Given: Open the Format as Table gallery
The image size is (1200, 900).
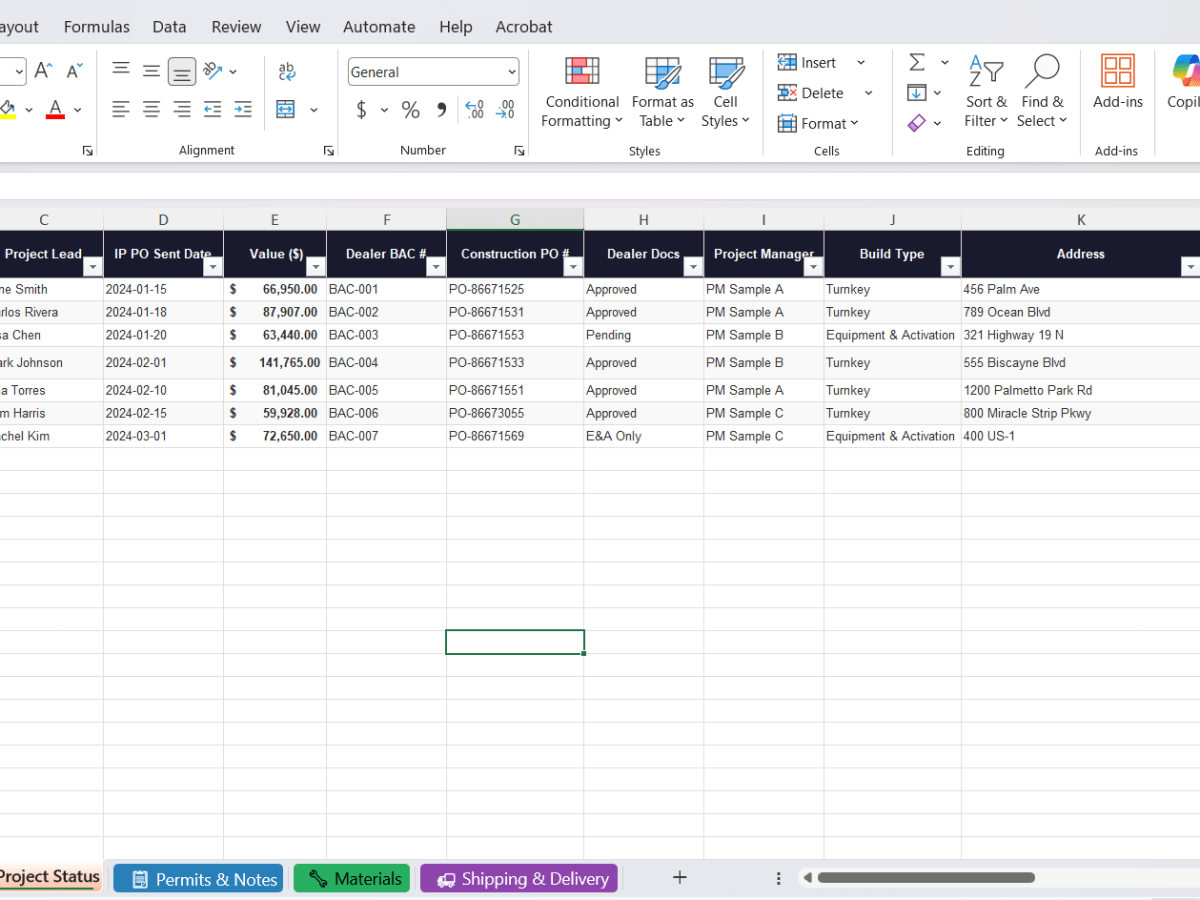Looking at the screenshot, I should click(x=662, y=92).
